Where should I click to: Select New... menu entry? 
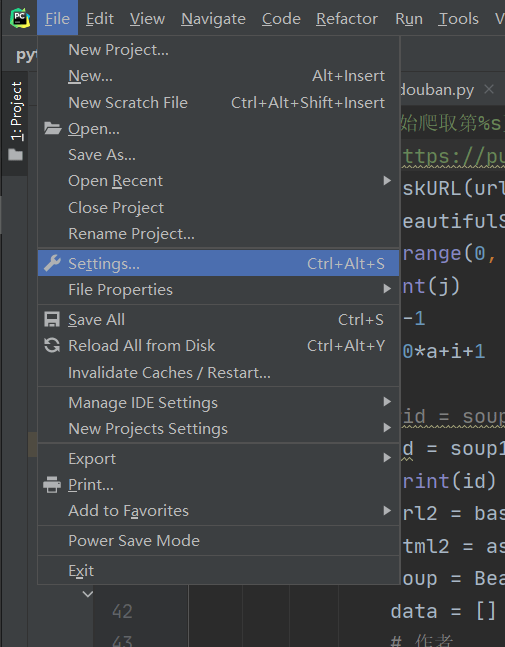coord(218,76)
